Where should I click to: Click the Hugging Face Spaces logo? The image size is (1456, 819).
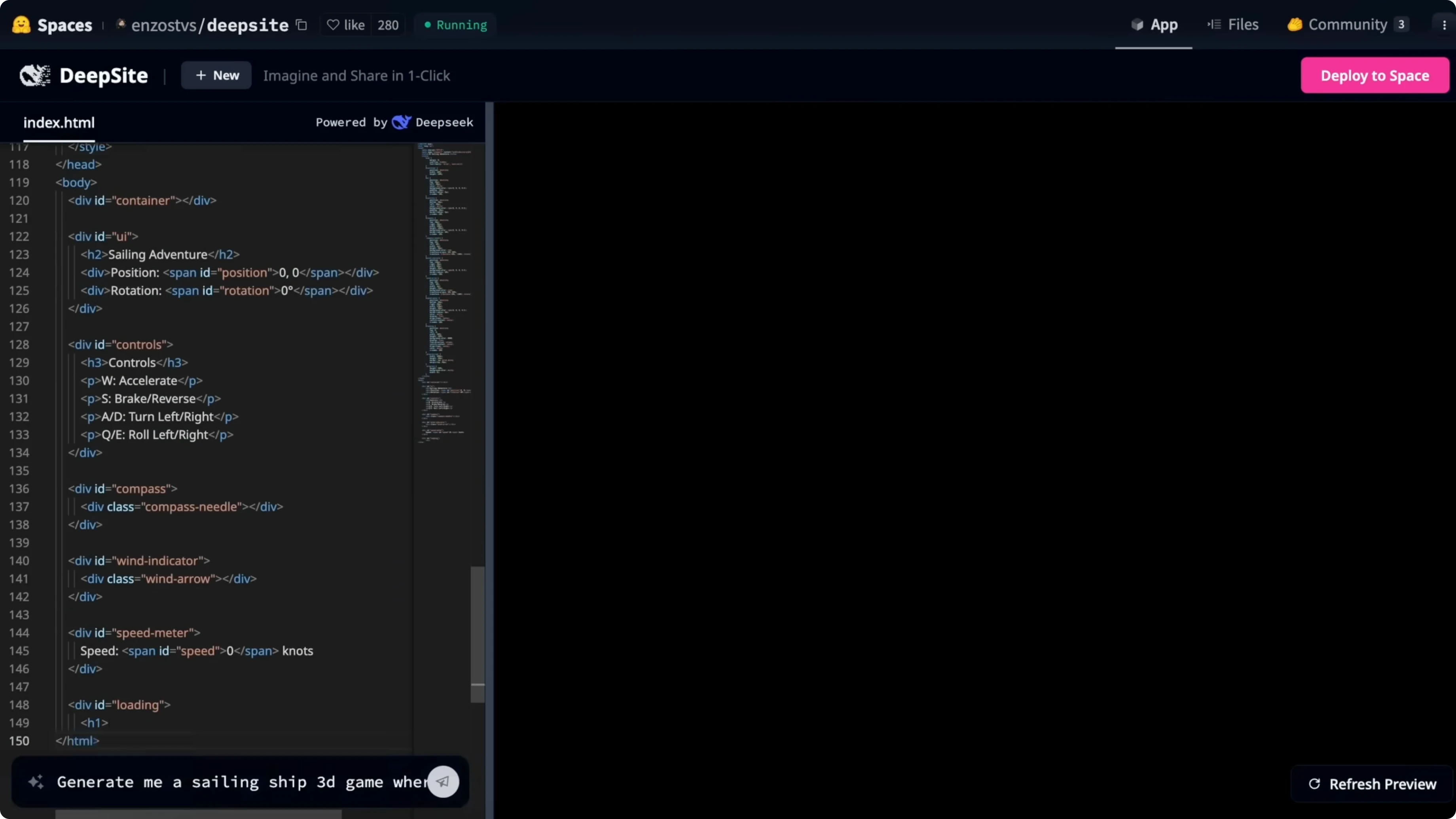pyautogui.click(x=21, y=24)
